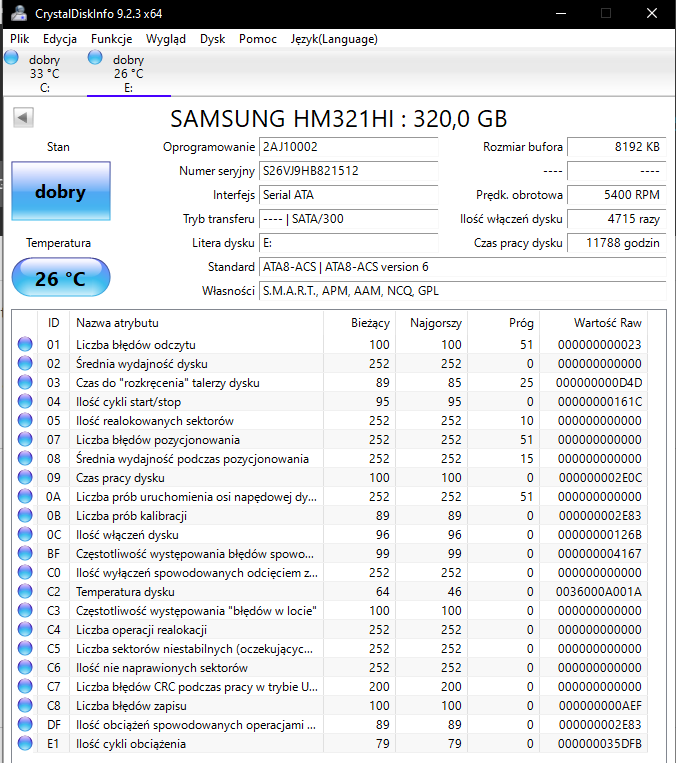Click the Rozmiar bufora value 8192 KB
Screen dimensions: 676x763
tap(617, 147)
